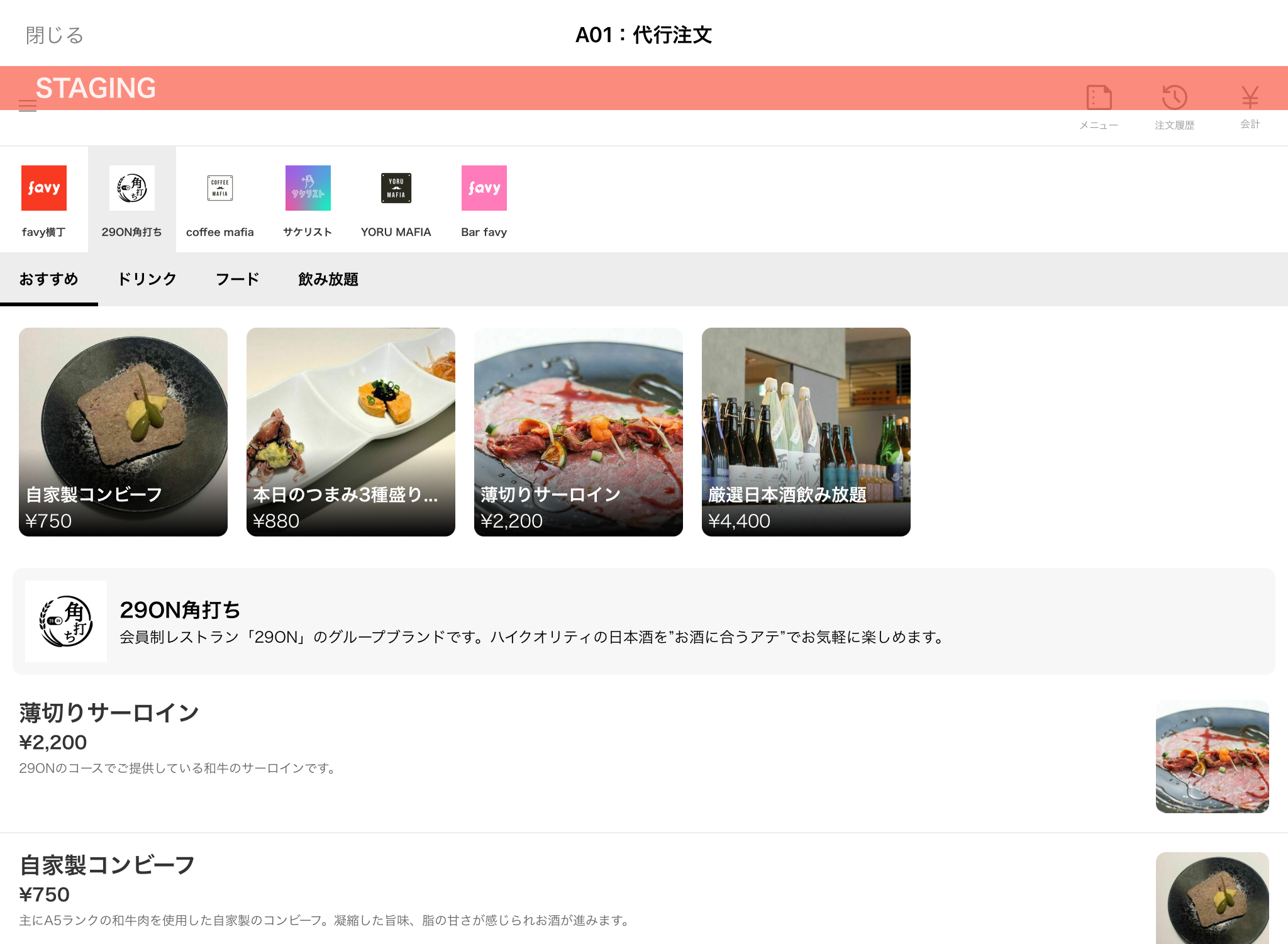This screenshot has height=944, width=1288.
Task: Show the 飲み放題 tab
Action: [x=328, y=279]
